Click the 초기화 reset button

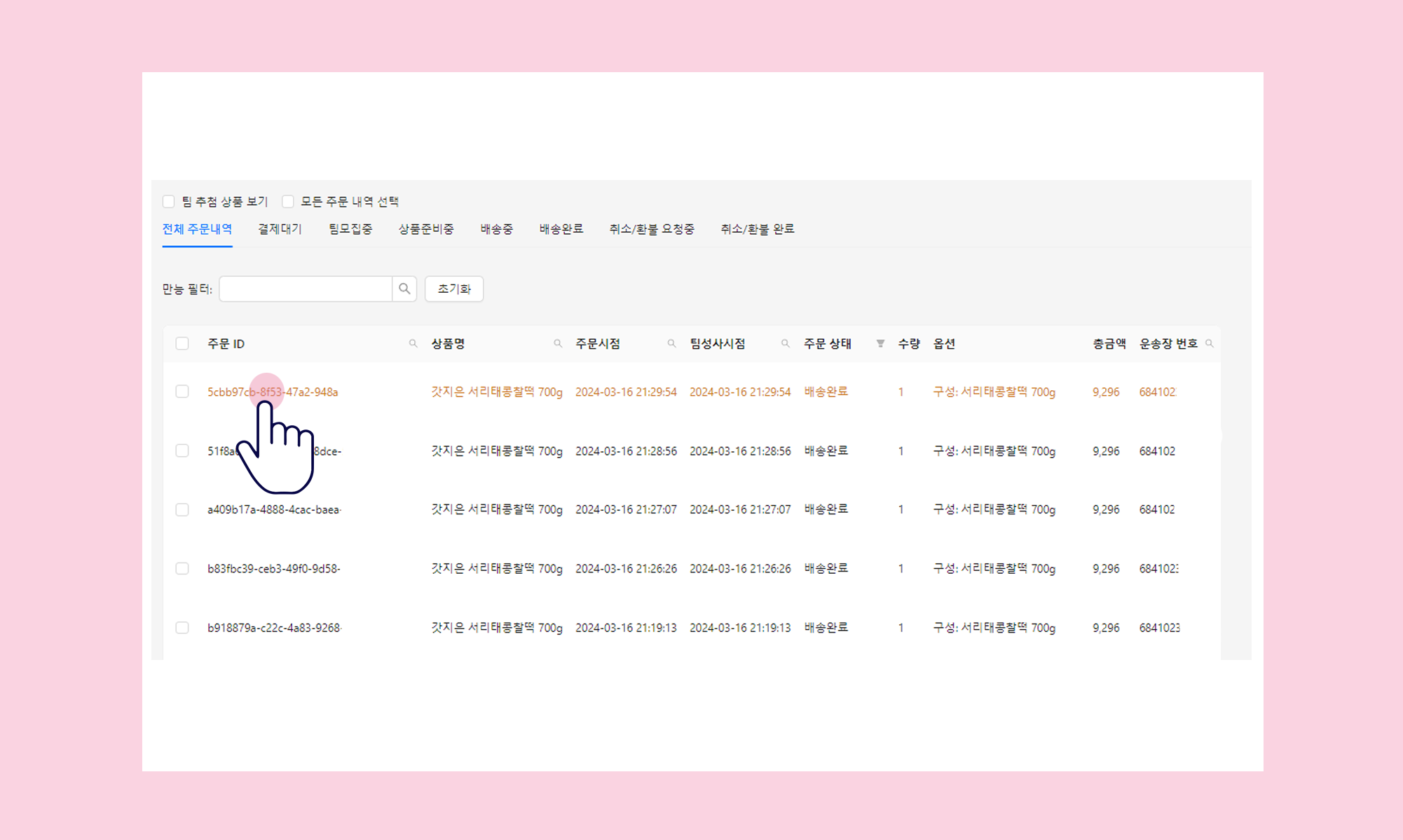tap(454, 289)
